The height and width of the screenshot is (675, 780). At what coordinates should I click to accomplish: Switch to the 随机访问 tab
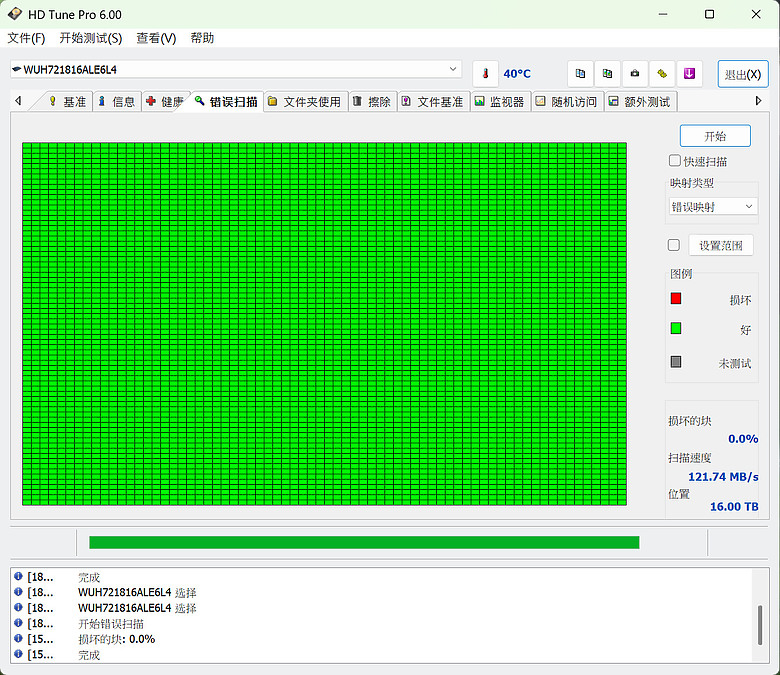tap(568, 102)
